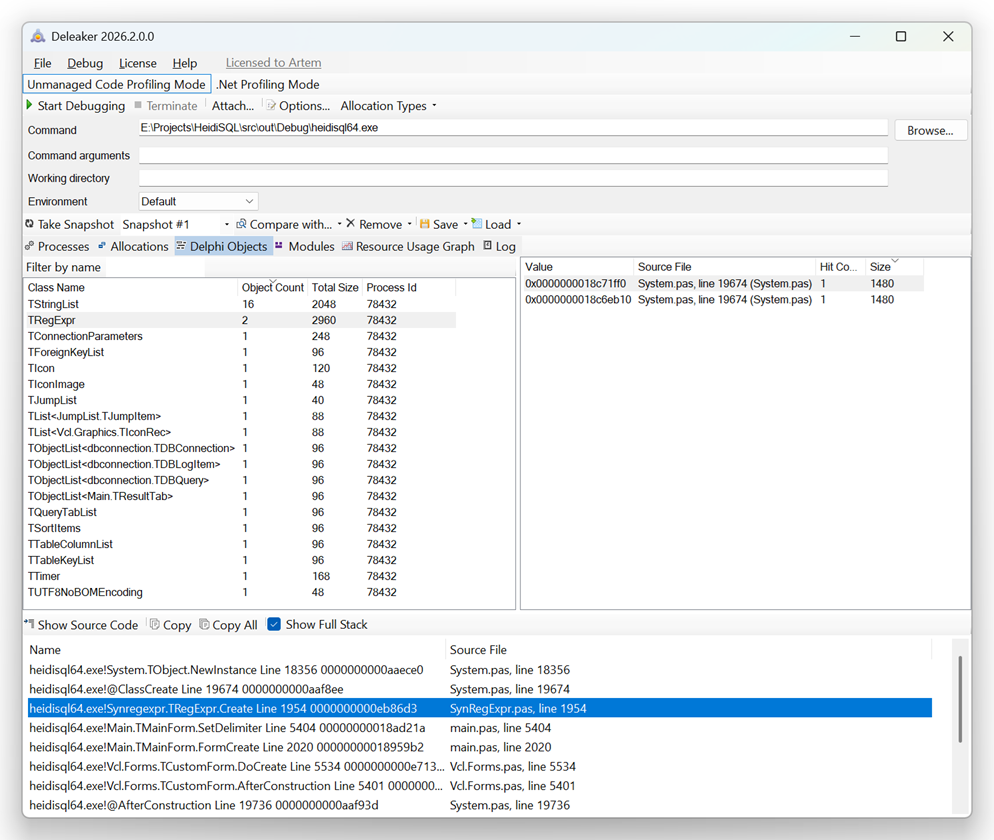Select the TMainForm.SetDelimiter stack frame
Screen dimensions: 994x840
coord(480,728)
